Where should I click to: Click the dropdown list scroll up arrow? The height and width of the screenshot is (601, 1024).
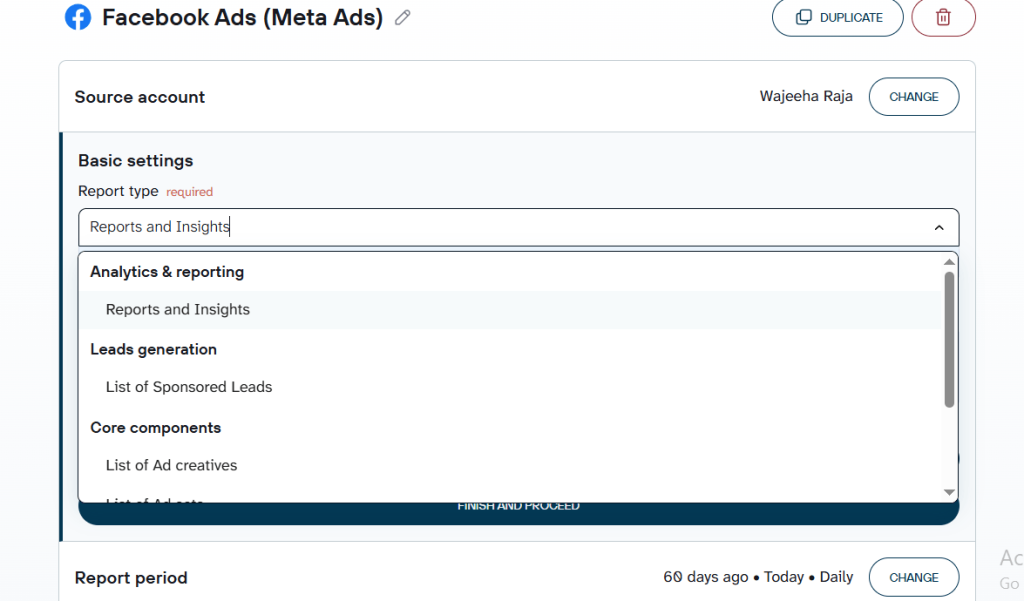(950, 262)
